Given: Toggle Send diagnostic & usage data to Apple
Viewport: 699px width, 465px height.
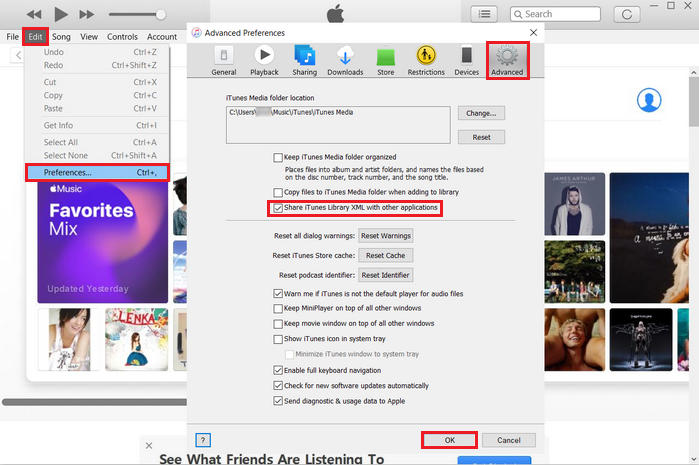Looking at the screenshot, I should point(278,401).
